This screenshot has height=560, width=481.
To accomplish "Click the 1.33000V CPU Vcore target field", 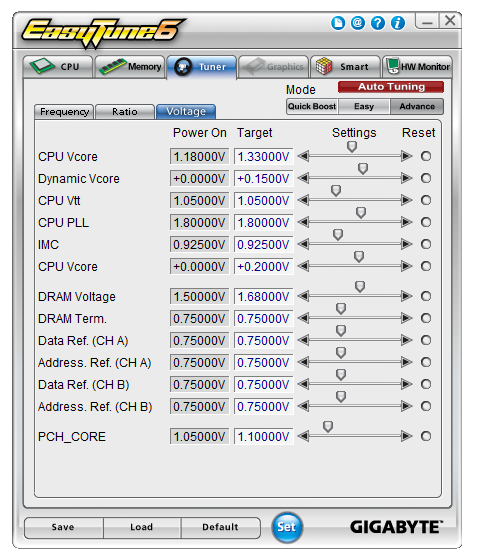I will tap(264, 156).
